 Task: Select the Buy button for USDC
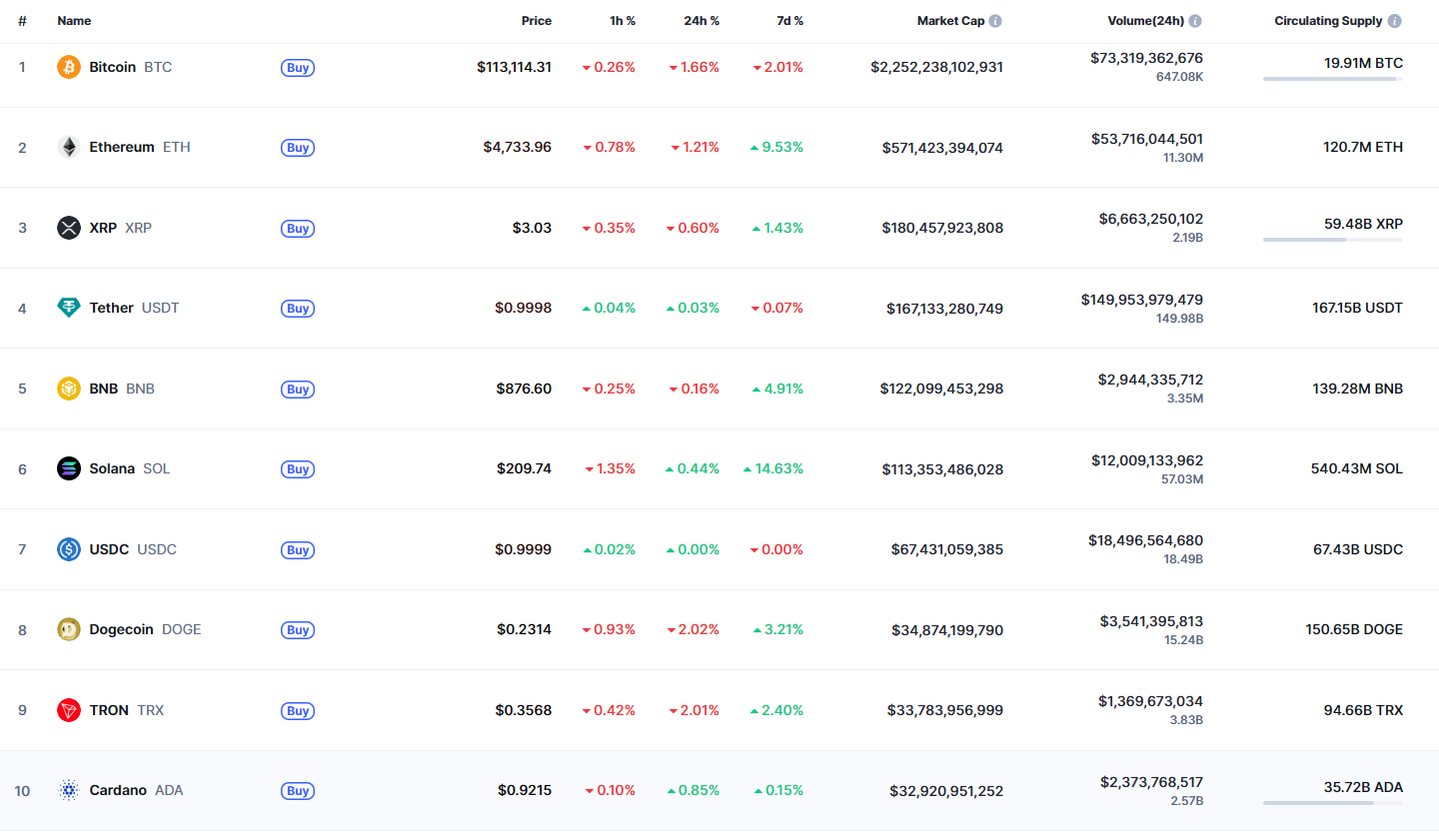pos(298,550)
